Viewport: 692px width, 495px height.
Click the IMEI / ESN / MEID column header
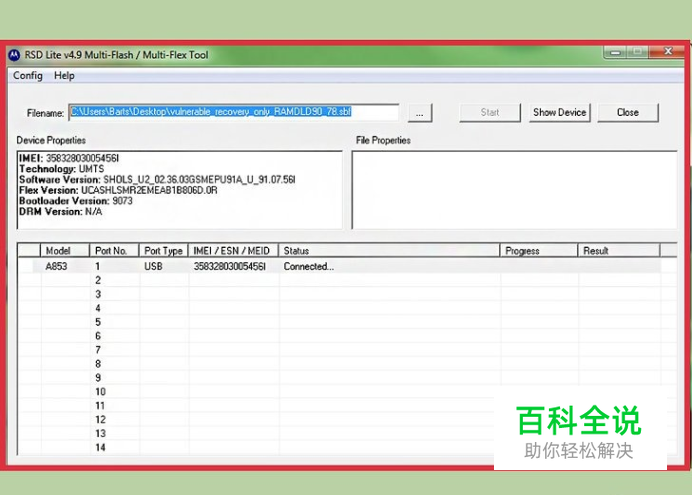tap(233, 251)
